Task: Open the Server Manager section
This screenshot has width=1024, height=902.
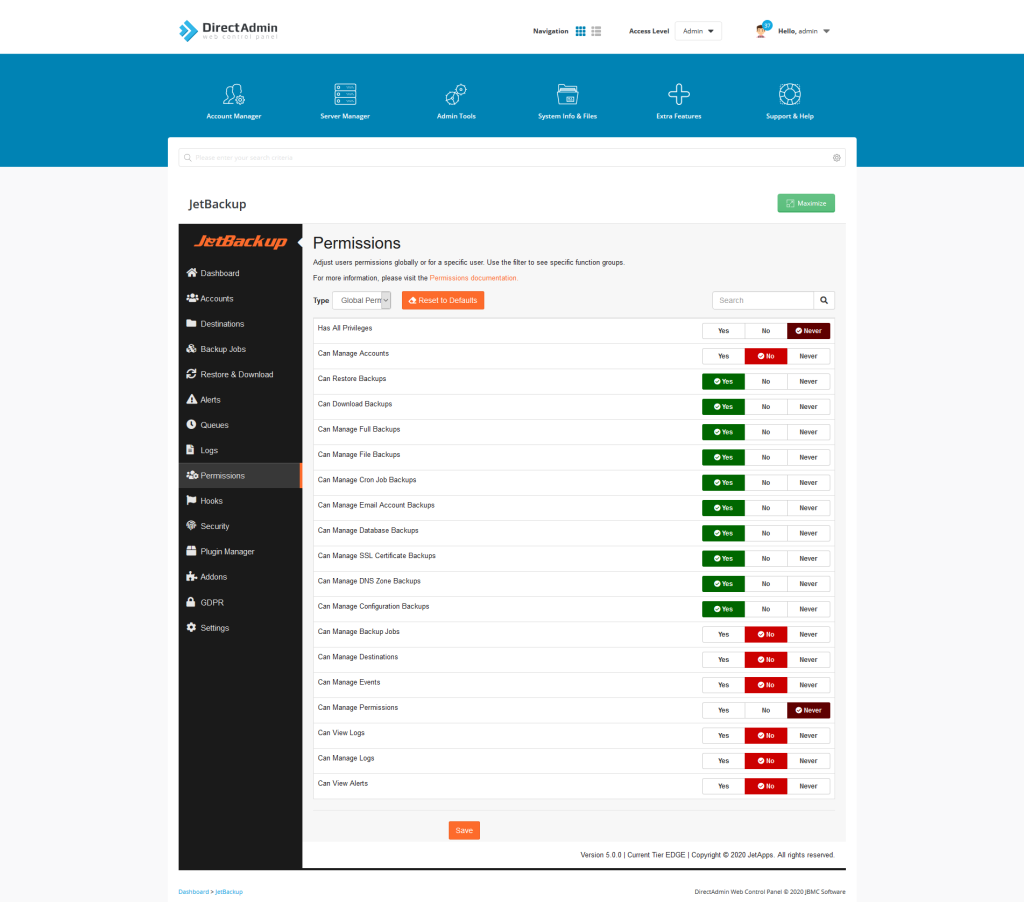Action: pos(345,100)
